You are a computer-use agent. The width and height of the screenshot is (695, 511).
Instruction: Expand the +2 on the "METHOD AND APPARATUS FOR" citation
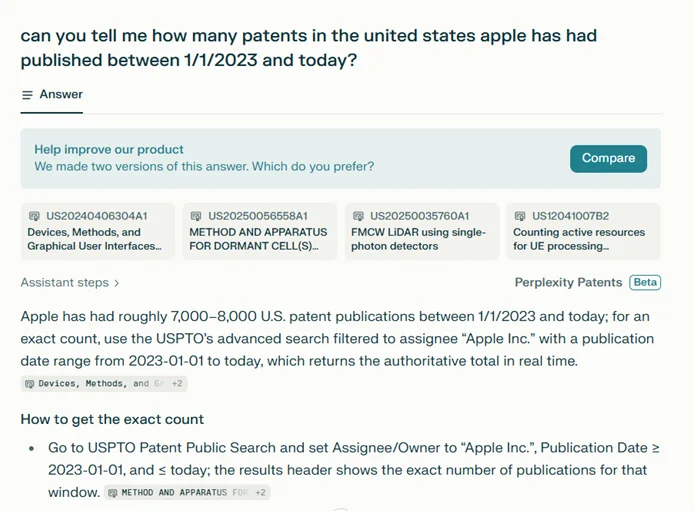coord(260,493)
